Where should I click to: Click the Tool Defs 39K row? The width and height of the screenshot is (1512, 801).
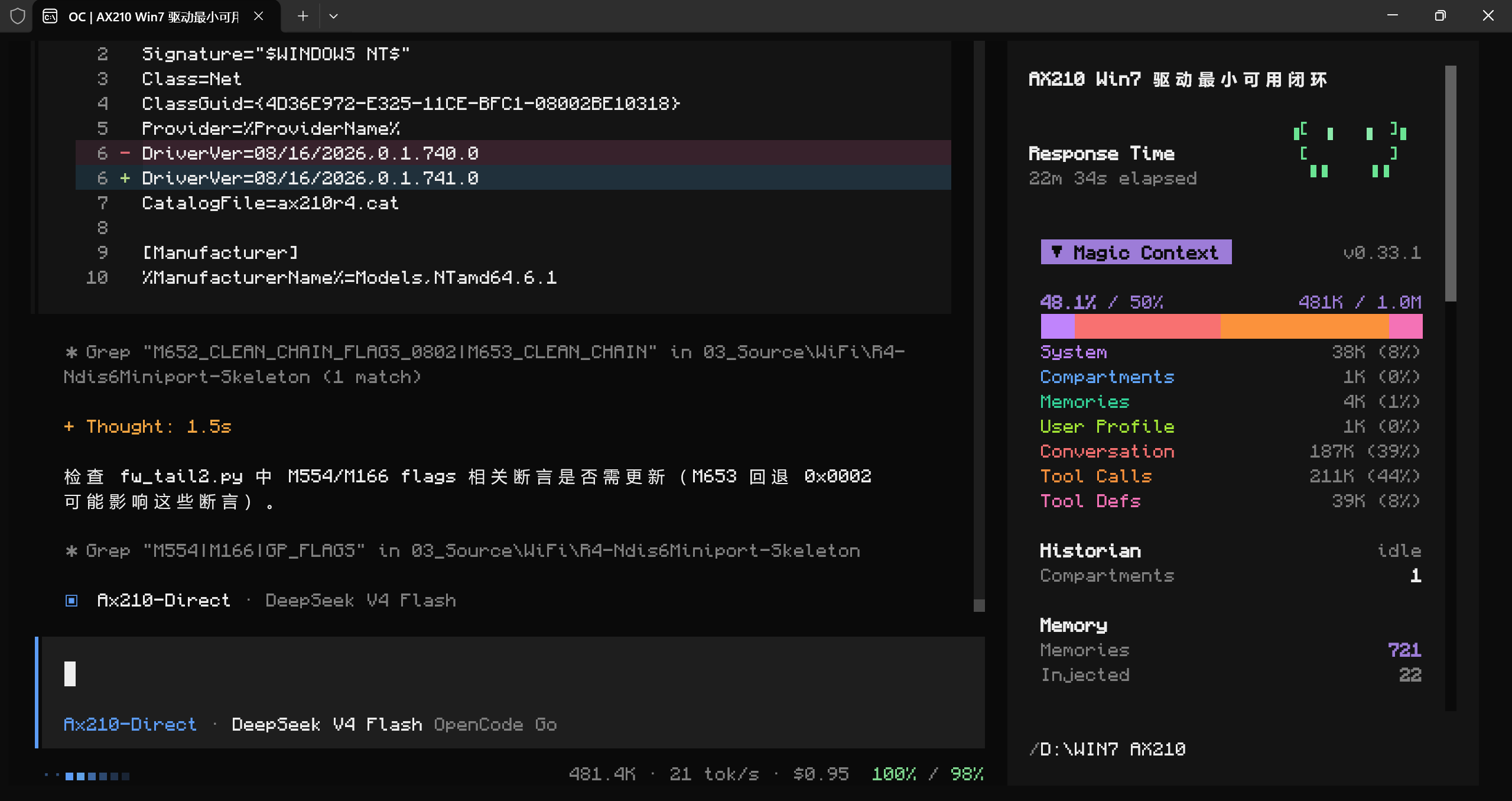tap(1230, 501)
